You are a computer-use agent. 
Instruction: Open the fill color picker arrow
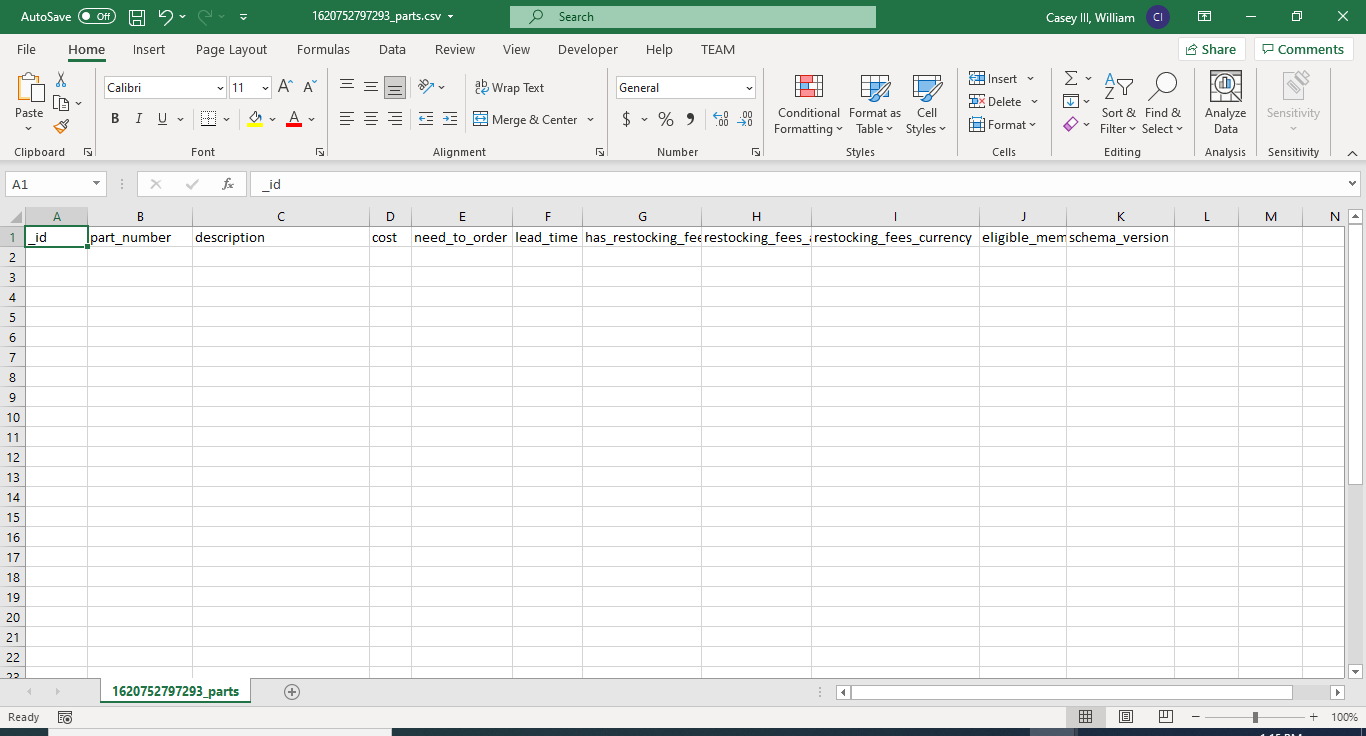273,119
